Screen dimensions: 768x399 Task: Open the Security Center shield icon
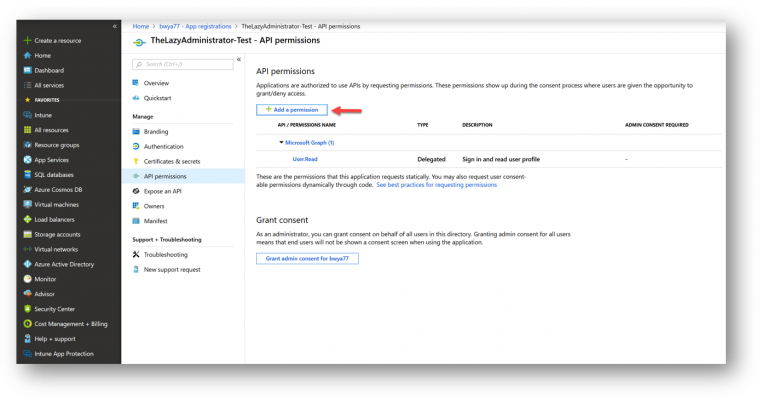click(27, 309)
